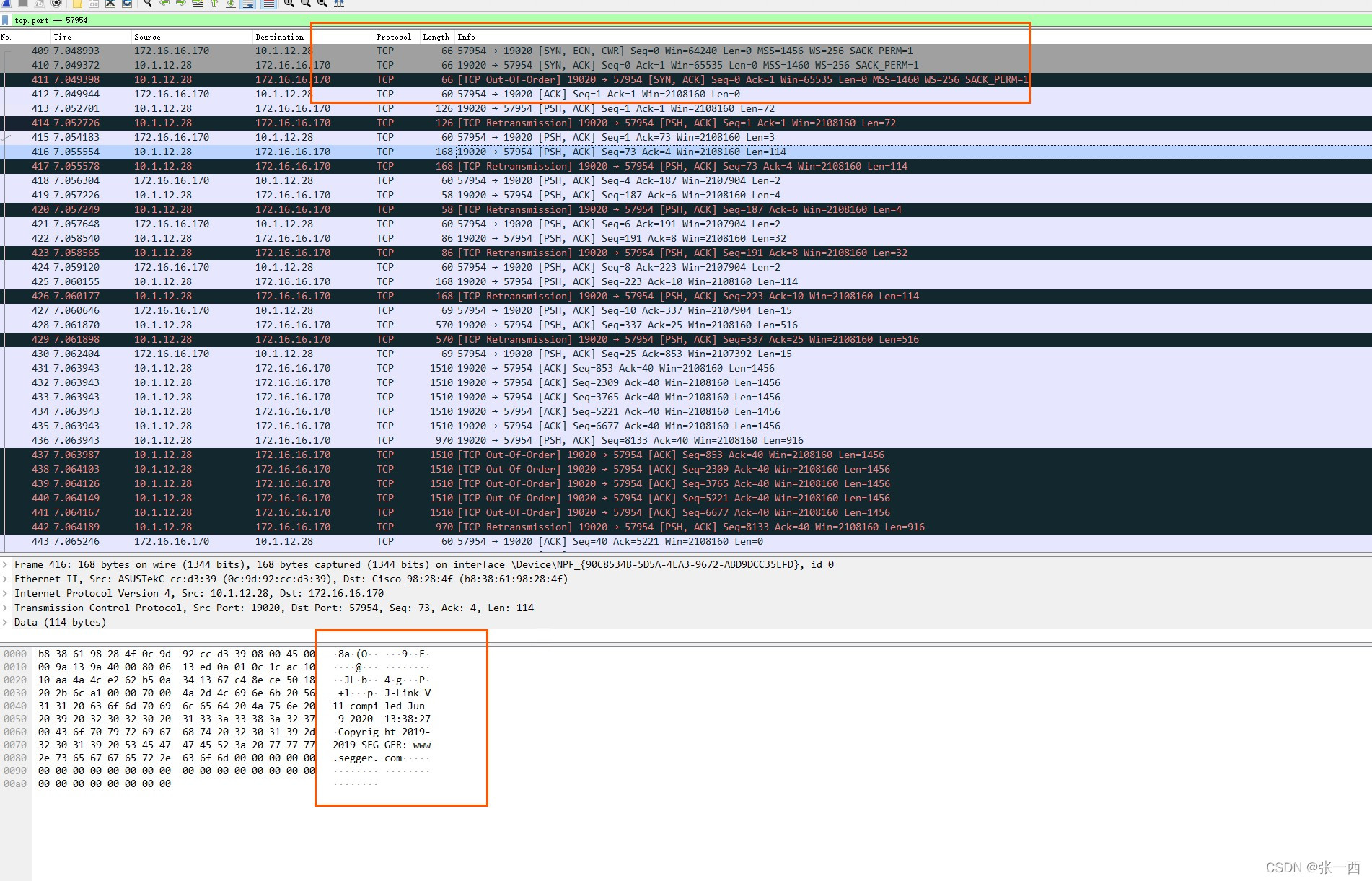The height and width of the screenshot is (881, 1372).
Task: Select packet 437 Out-Of-Order Seq=853 row
Action: [x=686, y=455]
